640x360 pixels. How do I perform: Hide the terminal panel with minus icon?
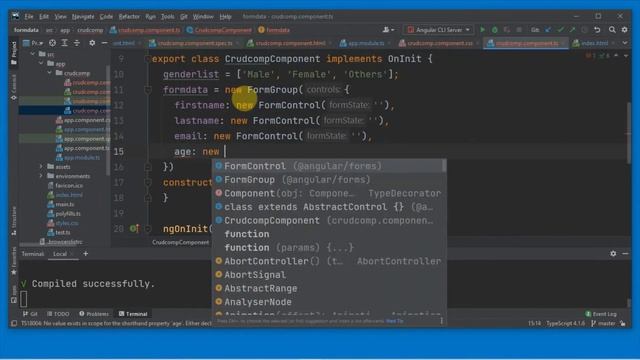[x=625, y=254]
